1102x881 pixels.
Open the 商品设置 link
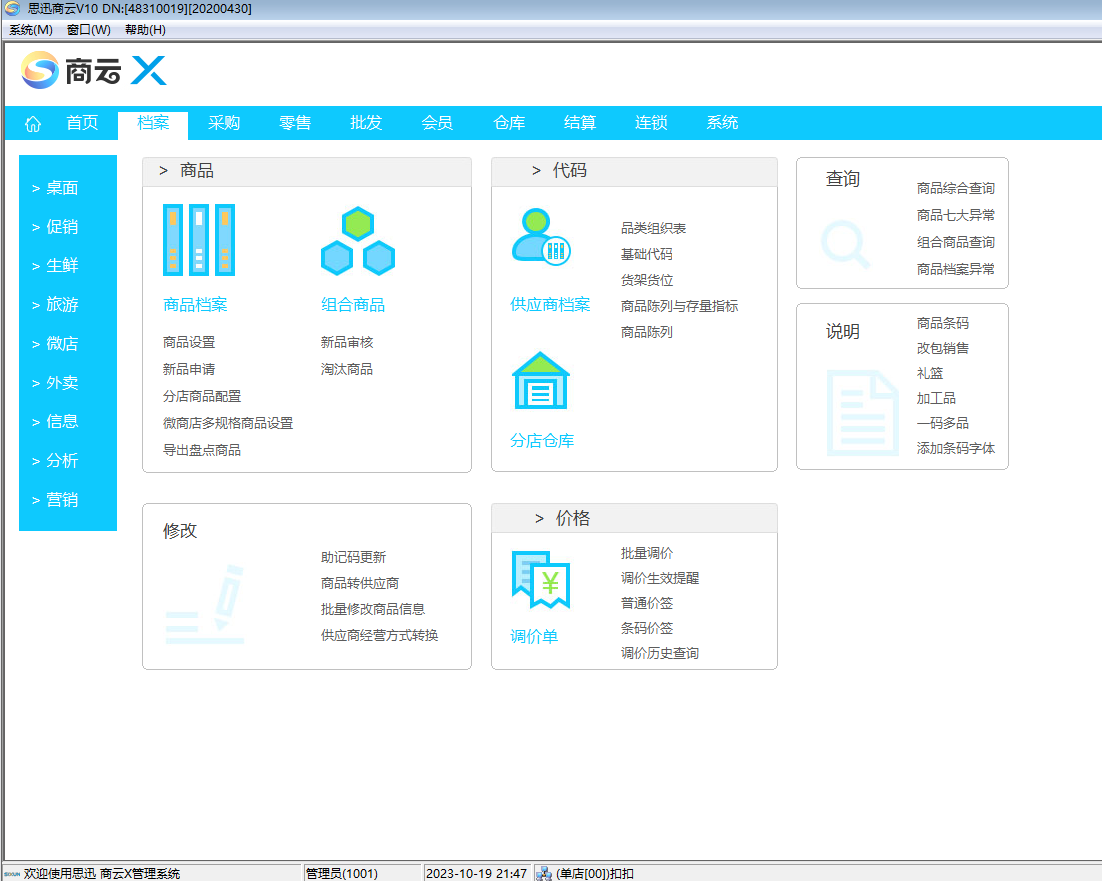[189, 342]
